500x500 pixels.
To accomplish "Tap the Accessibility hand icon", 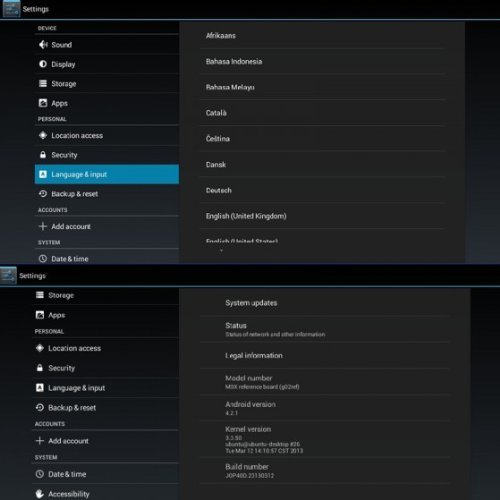I will click(x=40, y=494).
